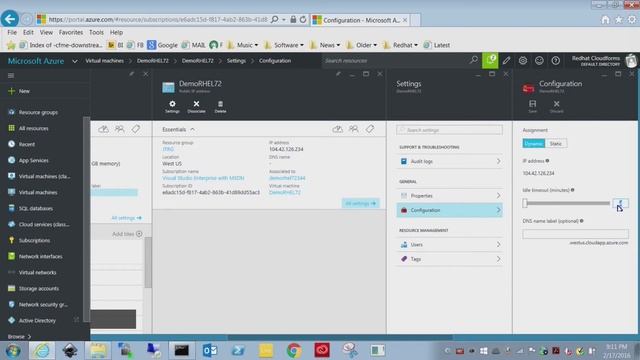The width and height of the screenshot is (640, 360).
Task: Click Save icon in Configuration blade
Action: (x=532, y=106)
